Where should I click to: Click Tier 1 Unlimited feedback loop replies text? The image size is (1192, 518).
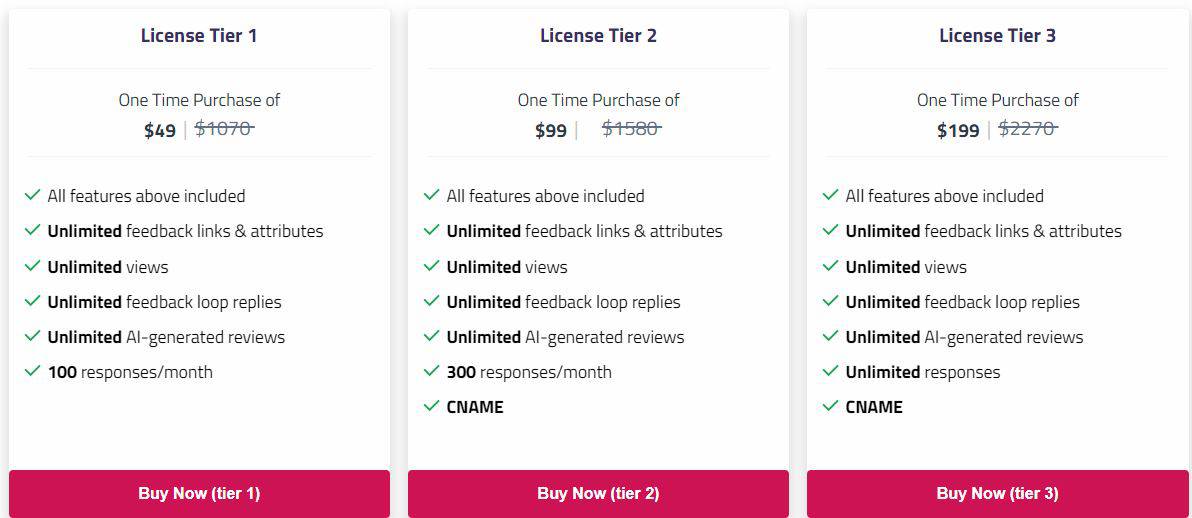pyautogui.click(x=164, y=302)
